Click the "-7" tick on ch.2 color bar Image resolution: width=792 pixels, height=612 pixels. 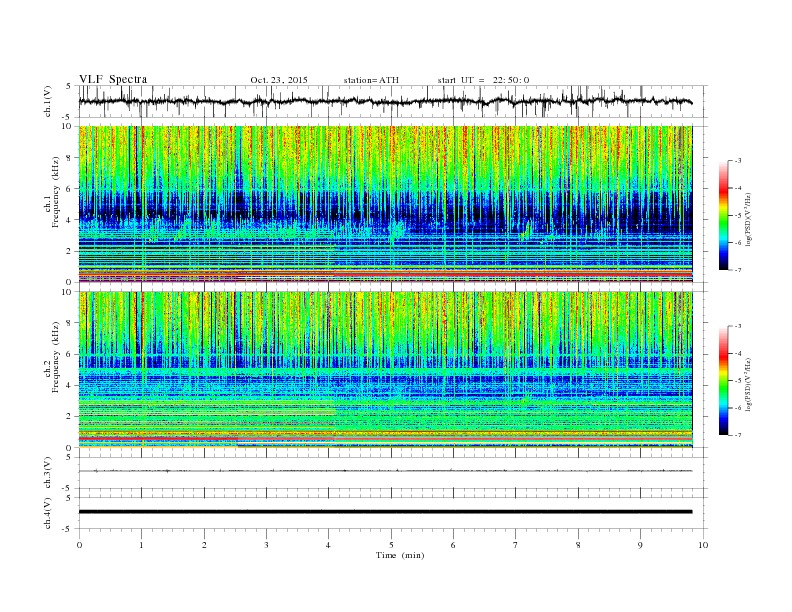[737, 435]
